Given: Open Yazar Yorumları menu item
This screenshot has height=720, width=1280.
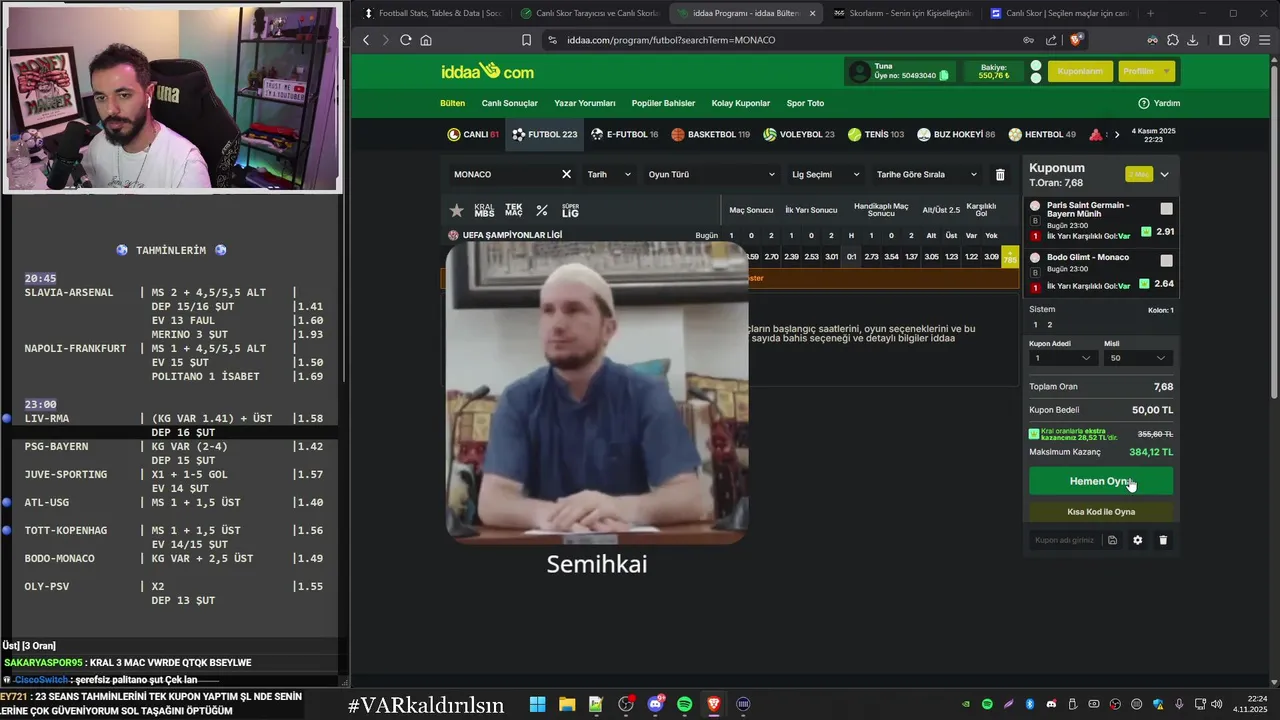Looking at the screenshot, I should [x=585, y=103].
